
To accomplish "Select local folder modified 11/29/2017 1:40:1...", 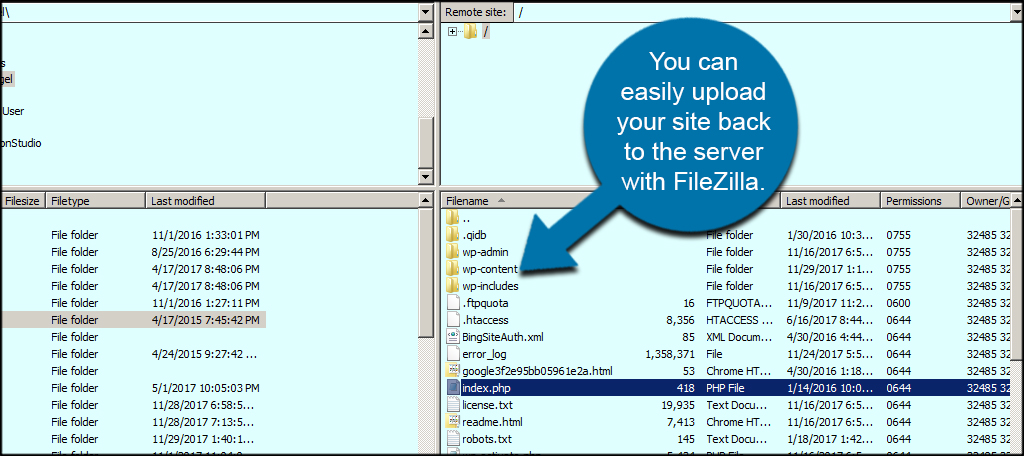I will (x=133, y=439).
